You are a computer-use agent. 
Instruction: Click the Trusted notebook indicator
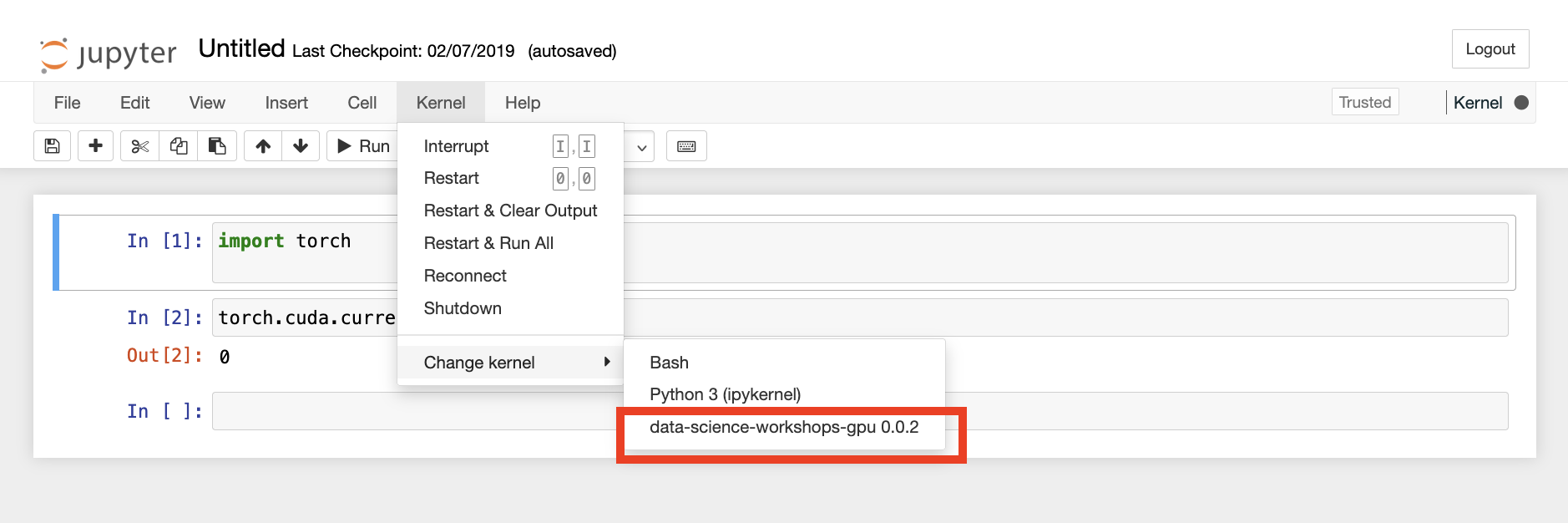1365,102
